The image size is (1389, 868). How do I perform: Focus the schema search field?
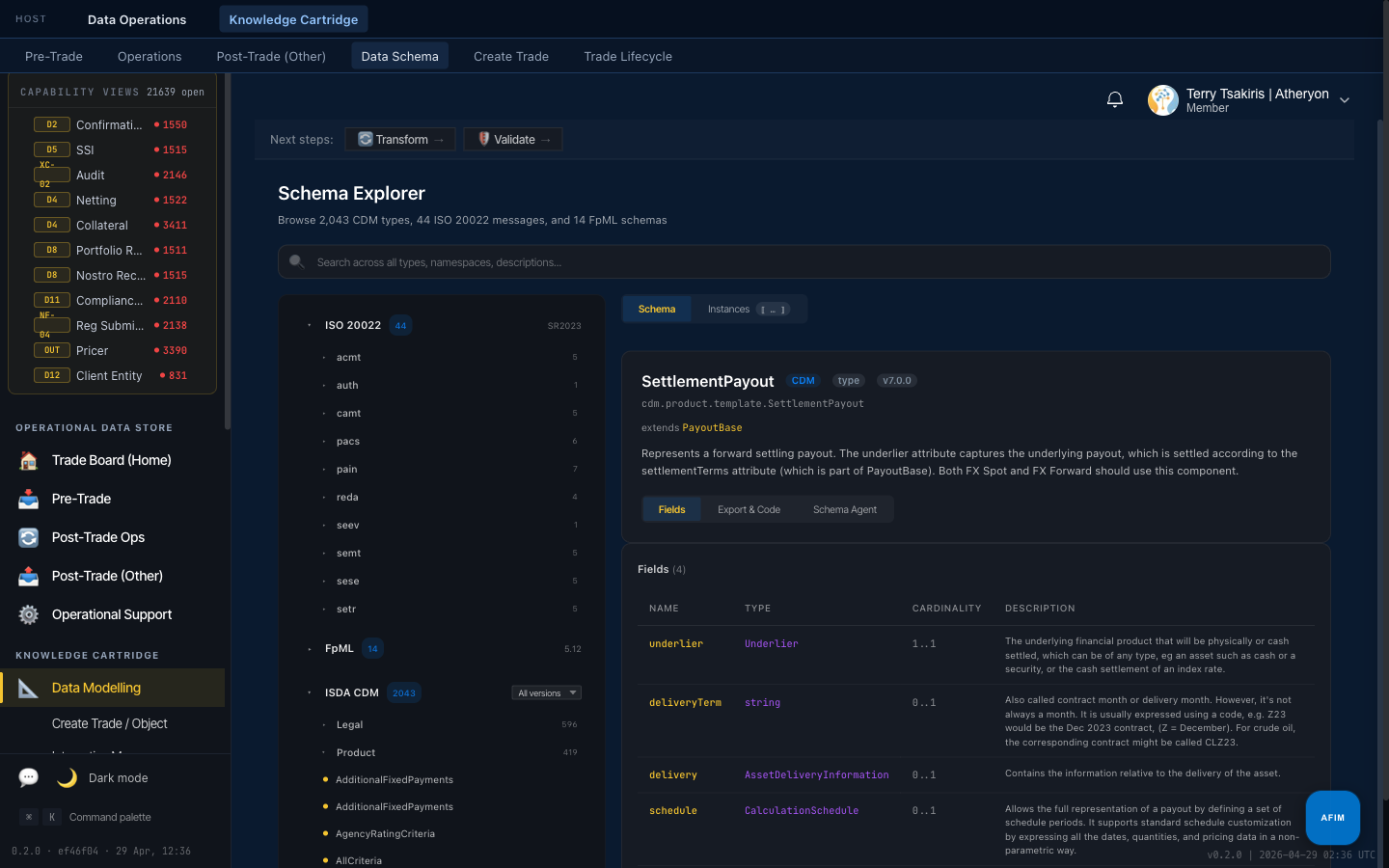pos(804,261)
